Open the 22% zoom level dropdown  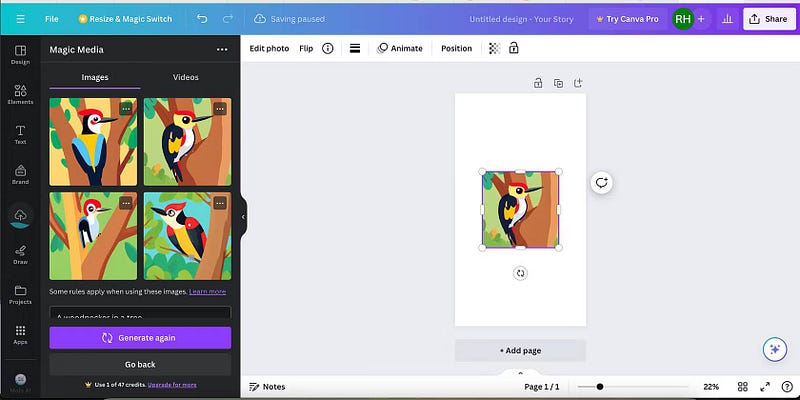click(x=711, y=387)
